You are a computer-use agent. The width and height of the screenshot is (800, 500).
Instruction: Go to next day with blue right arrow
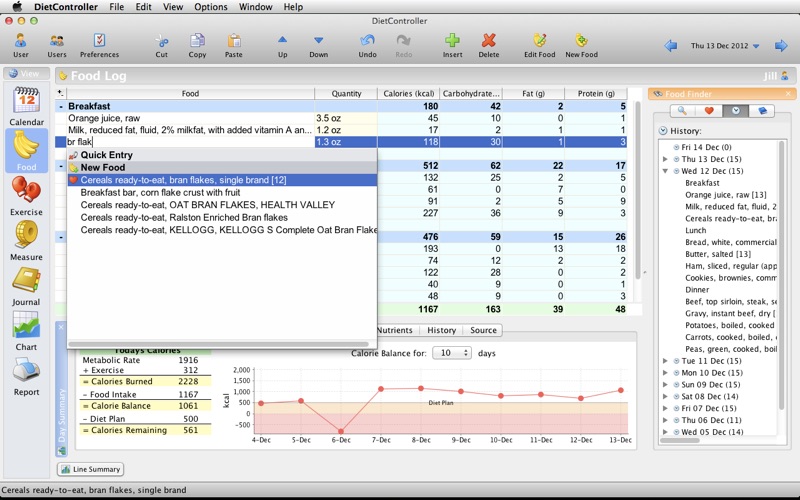point(781,46)
